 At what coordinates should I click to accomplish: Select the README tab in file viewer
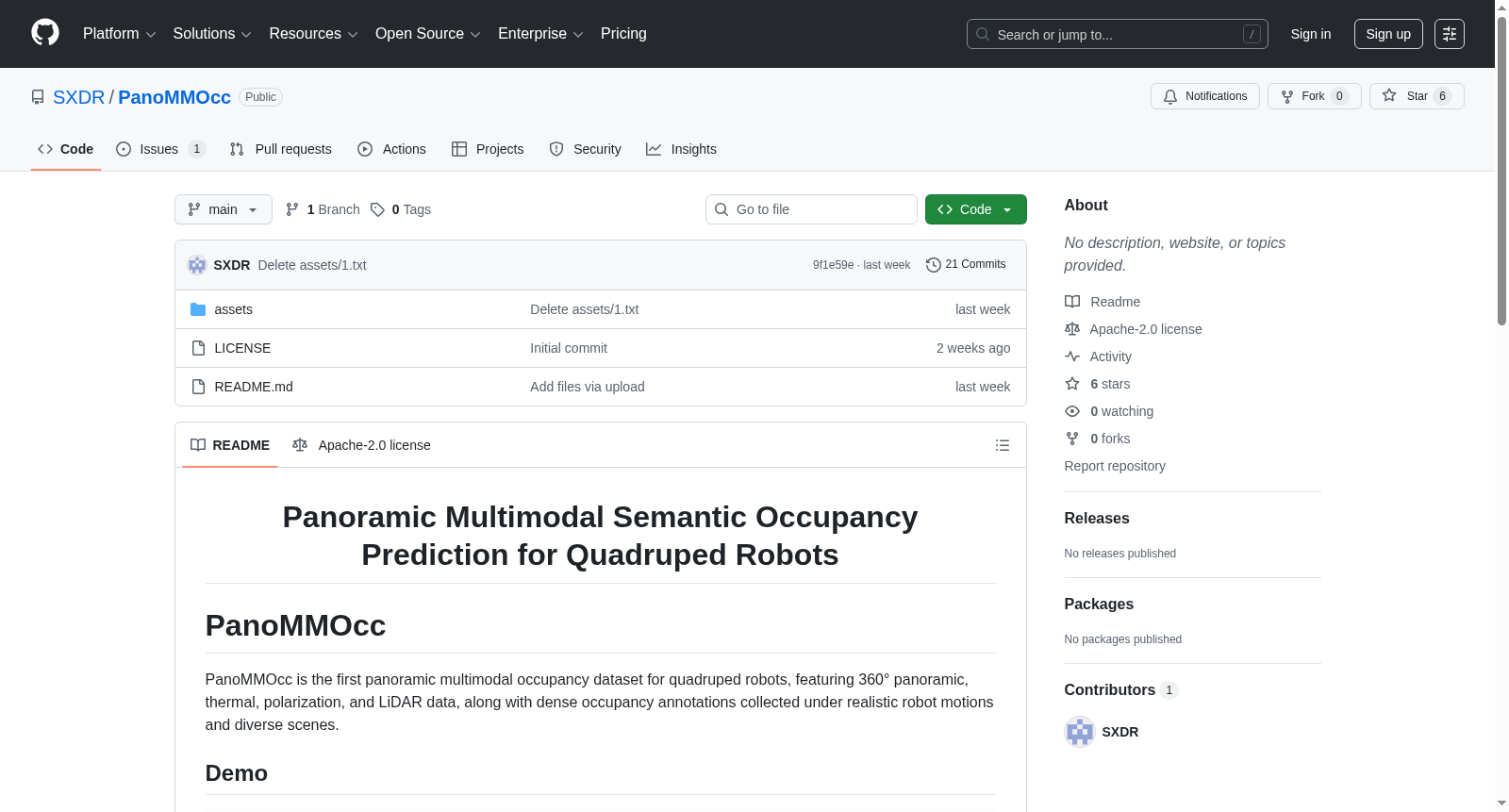pos(230,445)
